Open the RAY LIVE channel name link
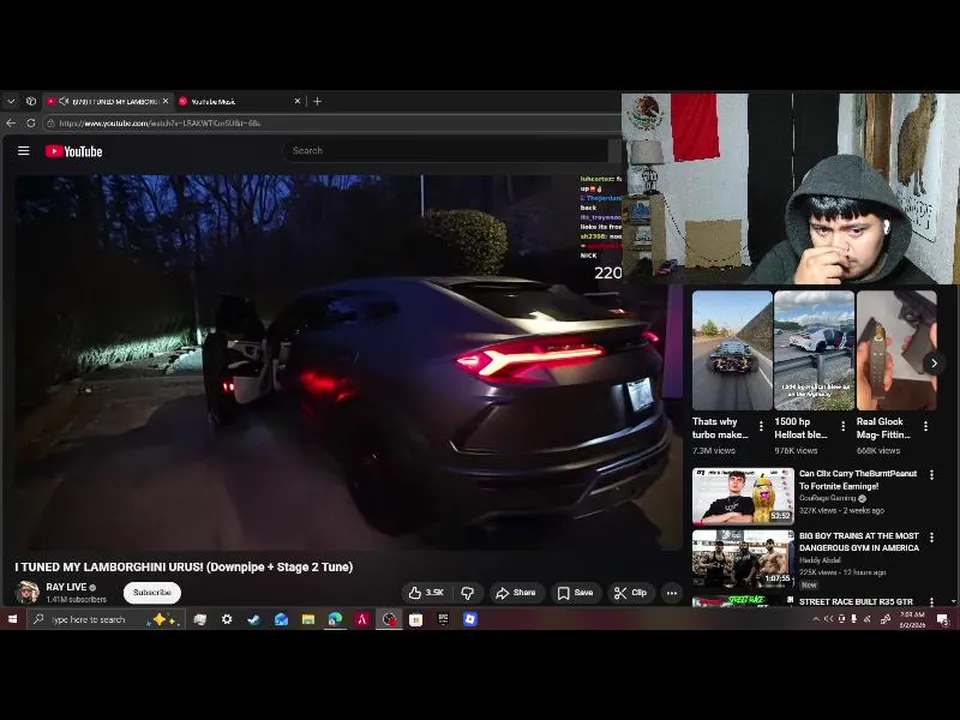Viewport: 960px width, 720px height. (66, 587)
